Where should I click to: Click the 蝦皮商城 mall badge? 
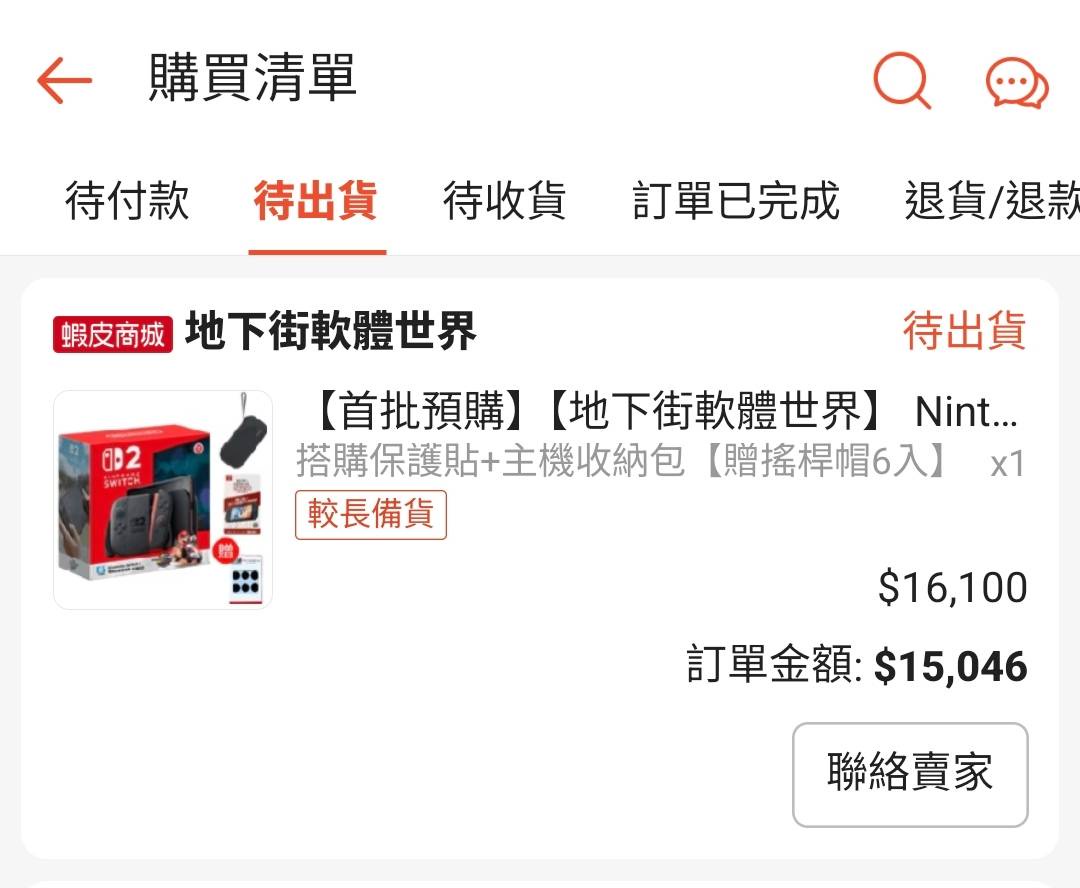point(113,335)
